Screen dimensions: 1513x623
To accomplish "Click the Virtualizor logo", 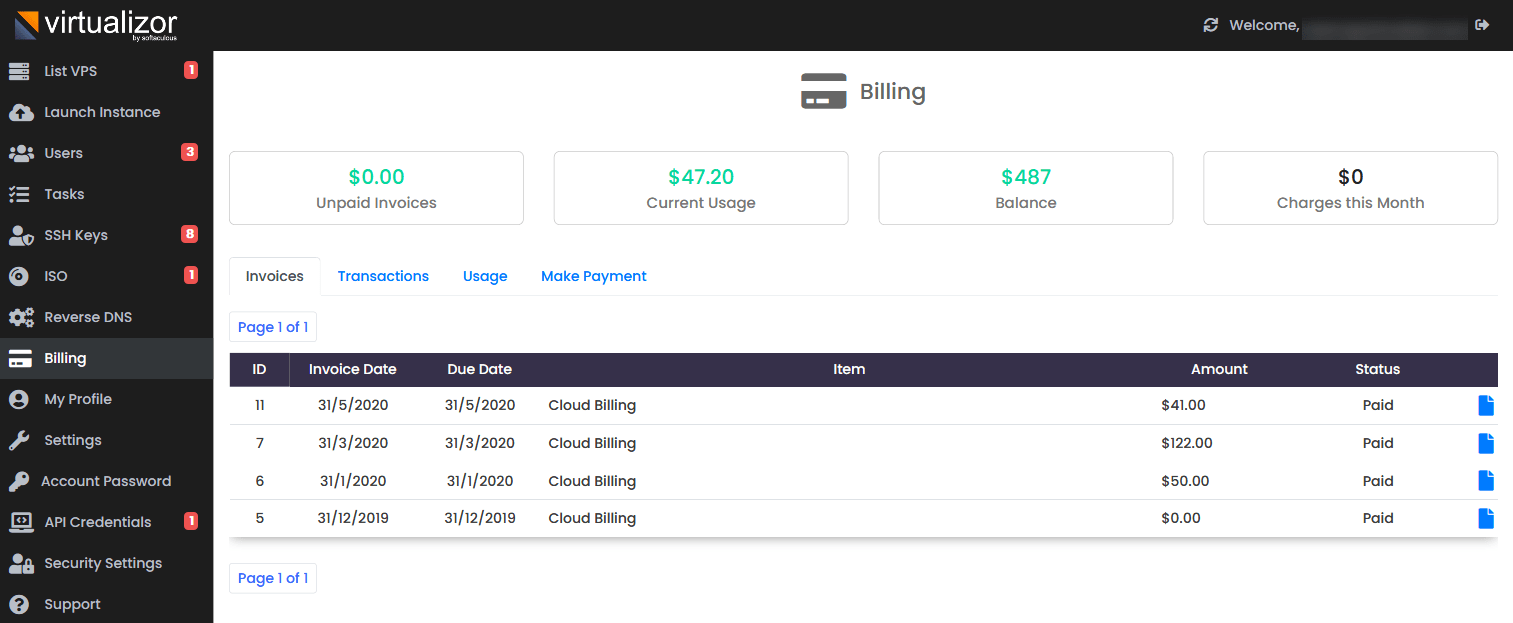I will 95,24.
